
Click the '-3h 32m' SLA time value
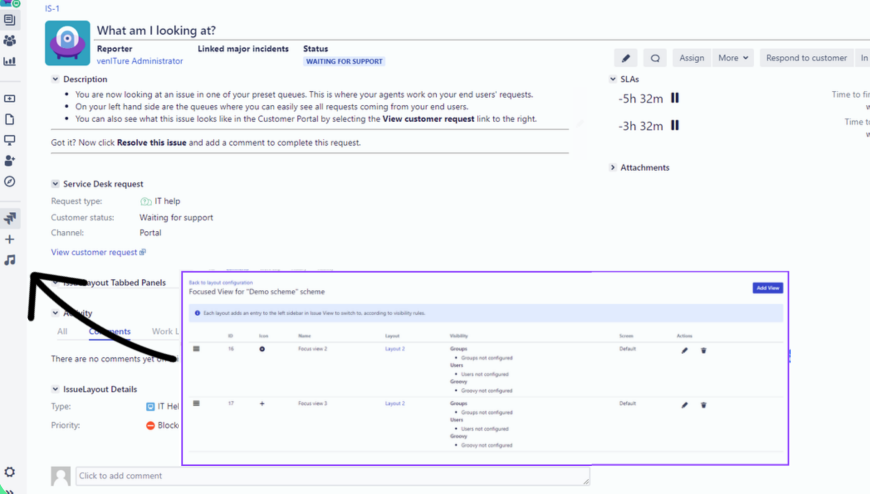pos(641,126)
